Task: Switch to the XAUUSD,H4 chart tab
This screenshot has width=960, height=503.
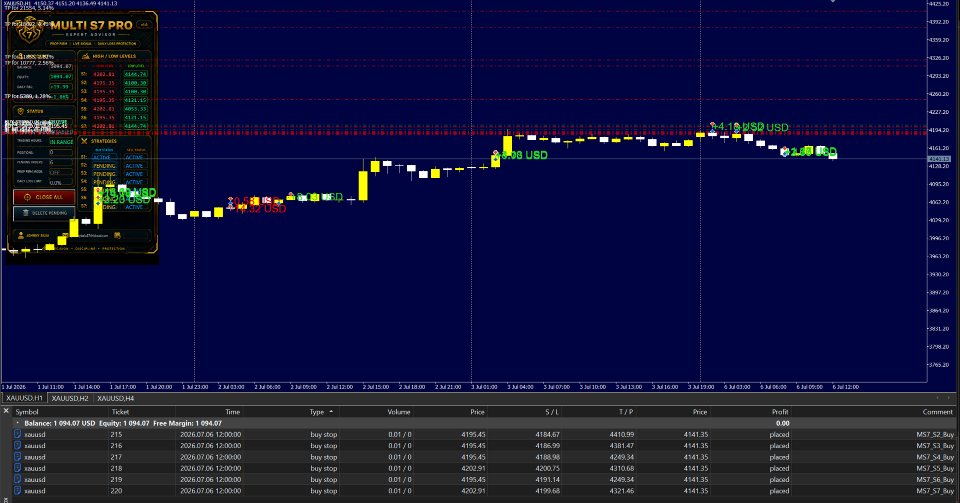Action: 116,398
